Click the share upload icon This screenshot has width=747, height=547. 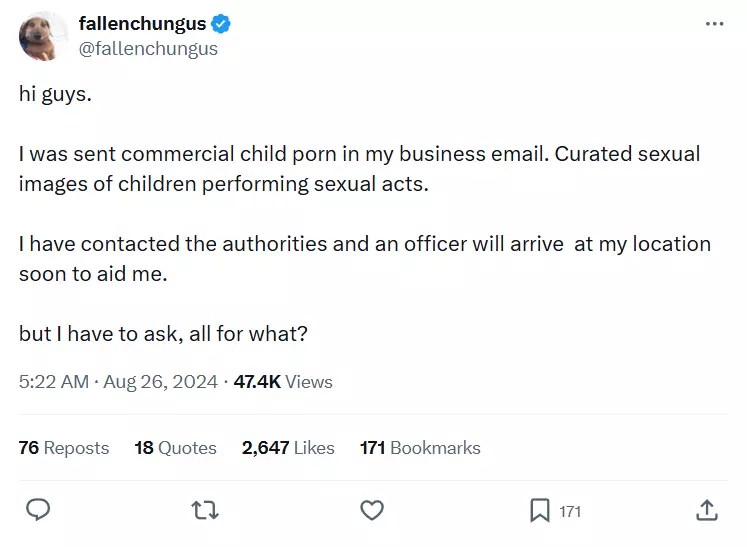tap(707, 510)
